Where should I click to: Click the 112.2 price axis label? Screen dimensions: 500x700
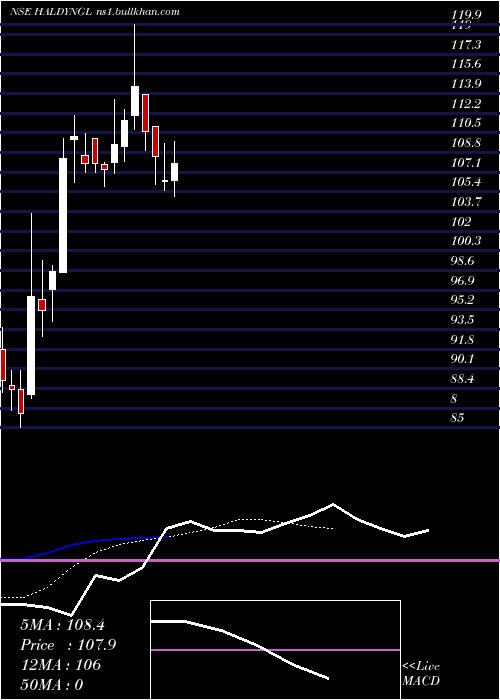466,104
